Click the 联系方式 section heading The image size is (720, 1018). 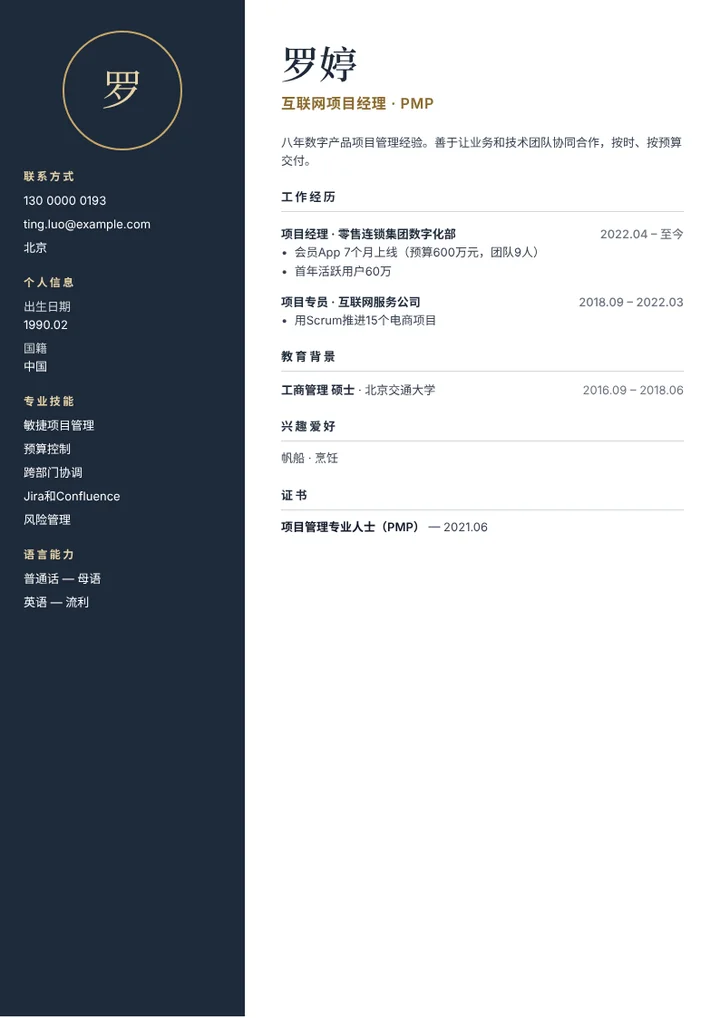49,176
